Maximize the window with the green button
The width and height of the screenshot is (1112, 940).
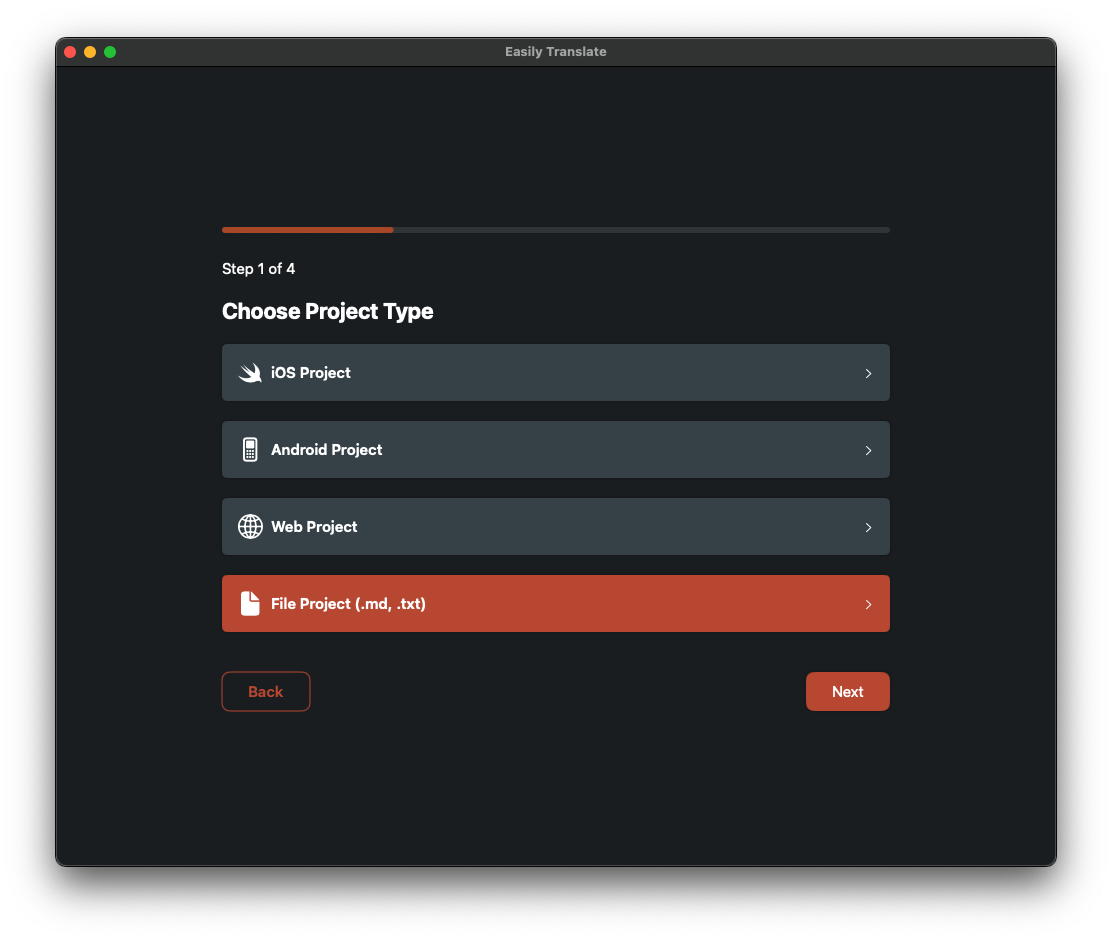point(110,52)
